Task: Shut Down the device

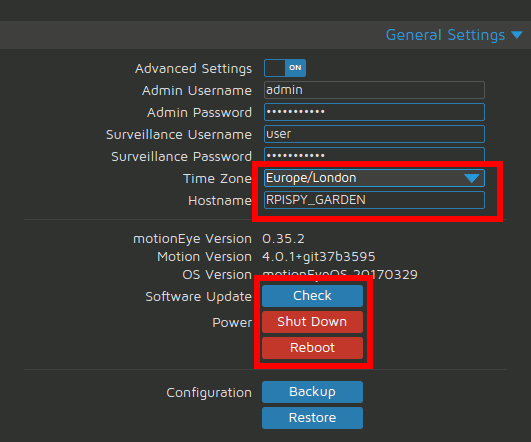Action: click(x=312, y=322)
